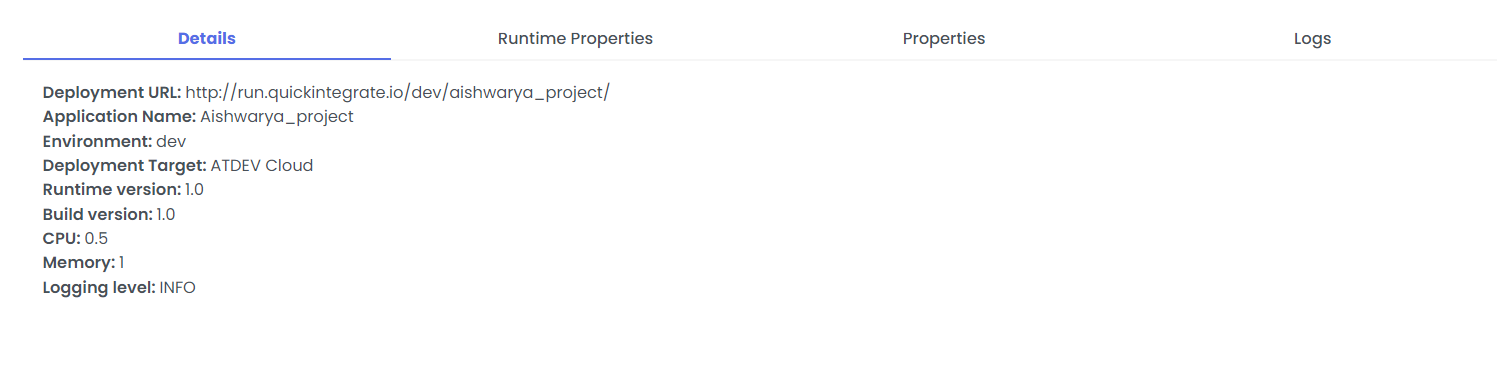Select the ATDEV Cloud value
This screenshot has width=1503, height=388.
(262, 165)
